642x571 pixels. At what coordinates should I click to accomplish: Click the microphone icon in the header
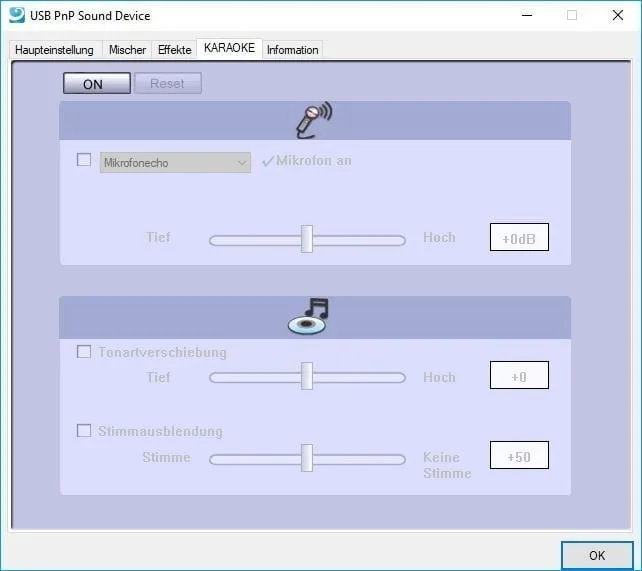point(314,120)
